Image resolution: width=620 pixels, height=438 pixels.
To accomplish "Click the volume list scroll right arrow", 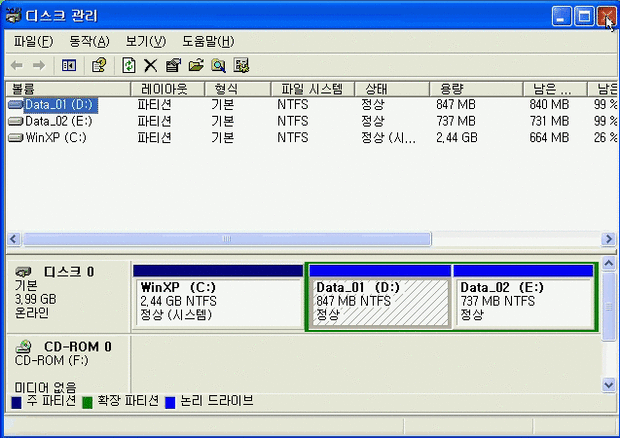I will tap(609, 239).
